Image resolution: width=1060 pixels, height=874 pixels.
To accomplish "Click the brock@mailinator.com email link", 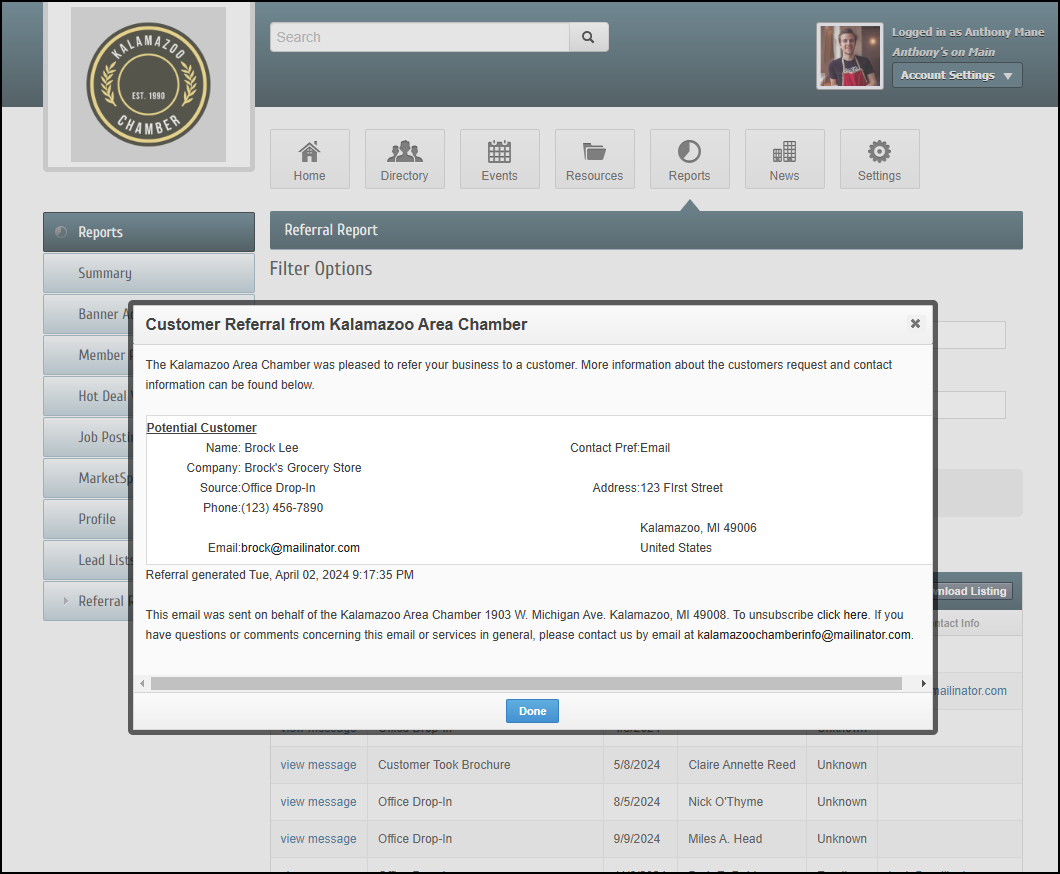I will [x=300, y=548].
